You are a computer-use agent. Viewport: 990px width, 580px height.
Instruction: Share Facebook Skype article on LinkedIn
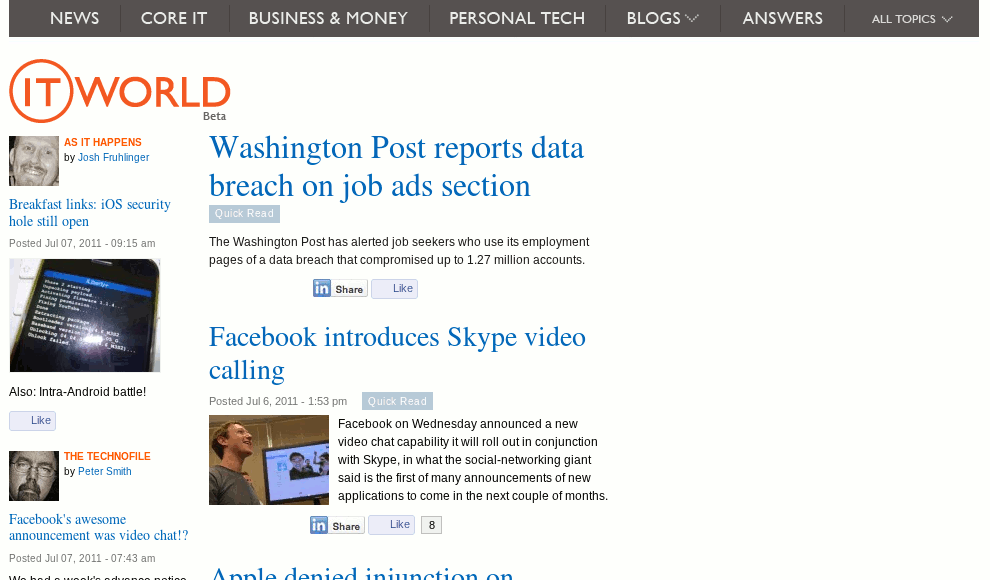pos(337,525)
